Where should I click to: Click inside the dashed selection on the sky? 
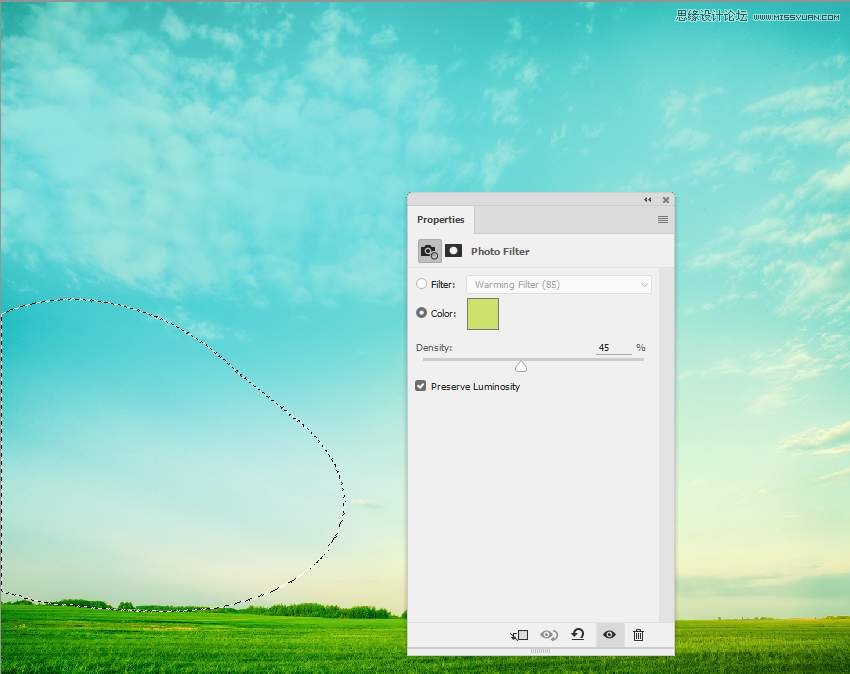click(160, 450)
